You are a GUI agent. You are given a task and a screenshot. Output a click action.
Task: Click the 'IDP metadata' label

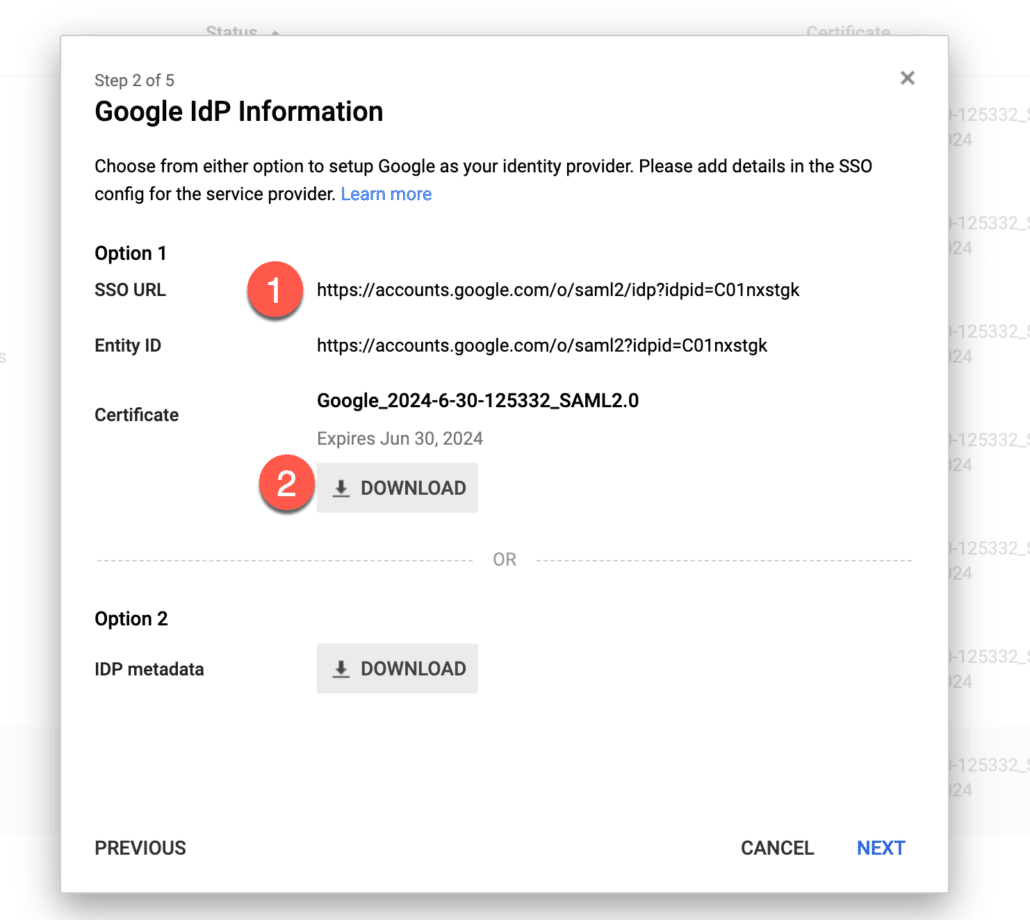point(149,669)
